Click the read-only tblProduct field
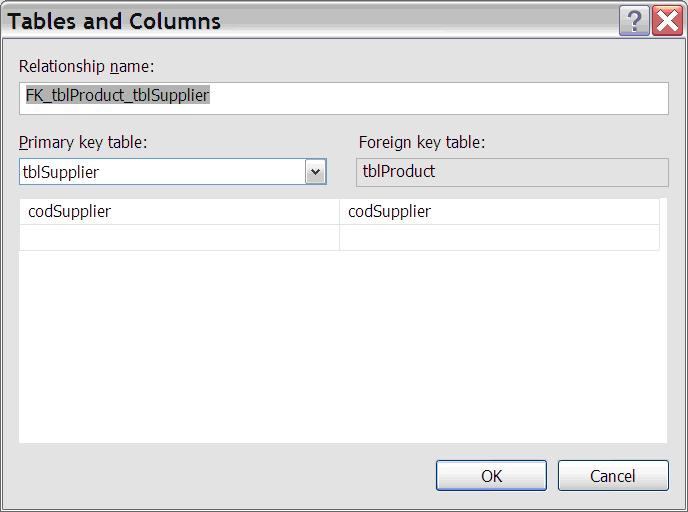688x512 pixels. [x=512, y=172]
